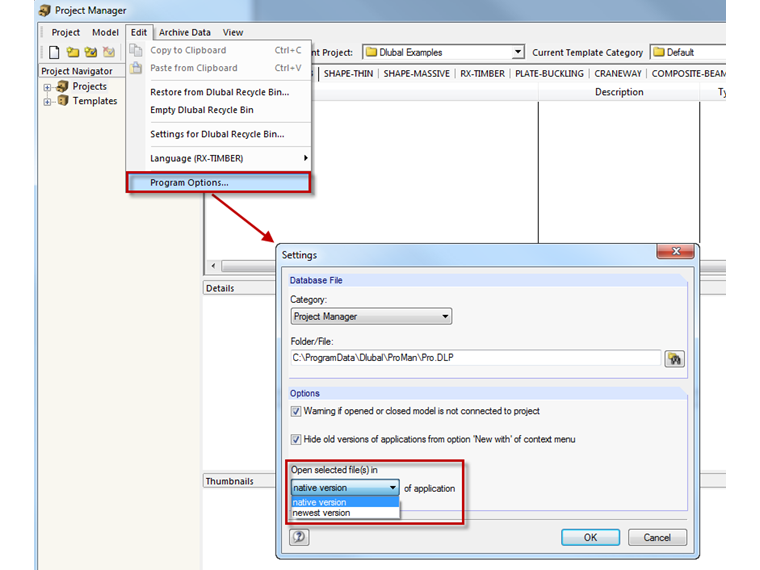Choose Program Options from Edit menu
Viewport: 760px width, 570px height.
coord(218,183)
